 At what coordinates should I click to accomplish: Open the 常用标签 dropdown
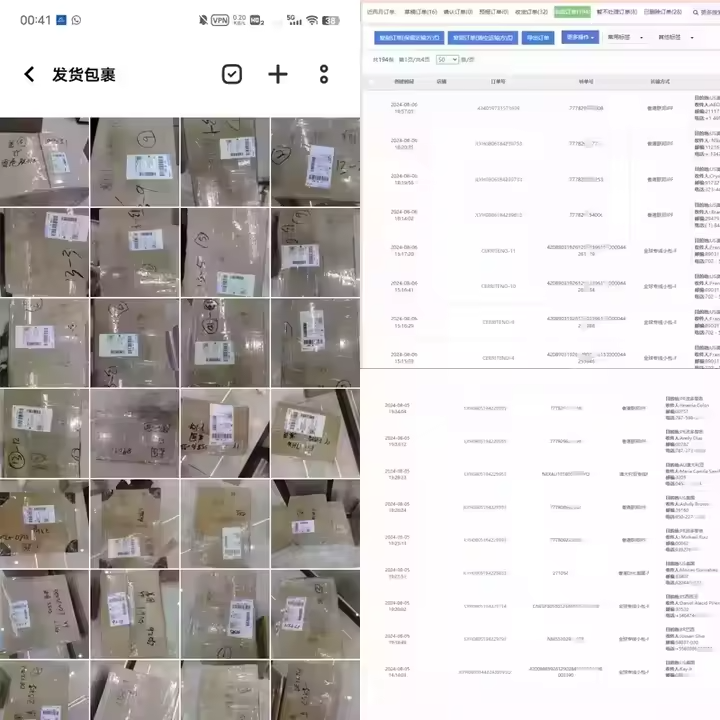pos(625,37)
